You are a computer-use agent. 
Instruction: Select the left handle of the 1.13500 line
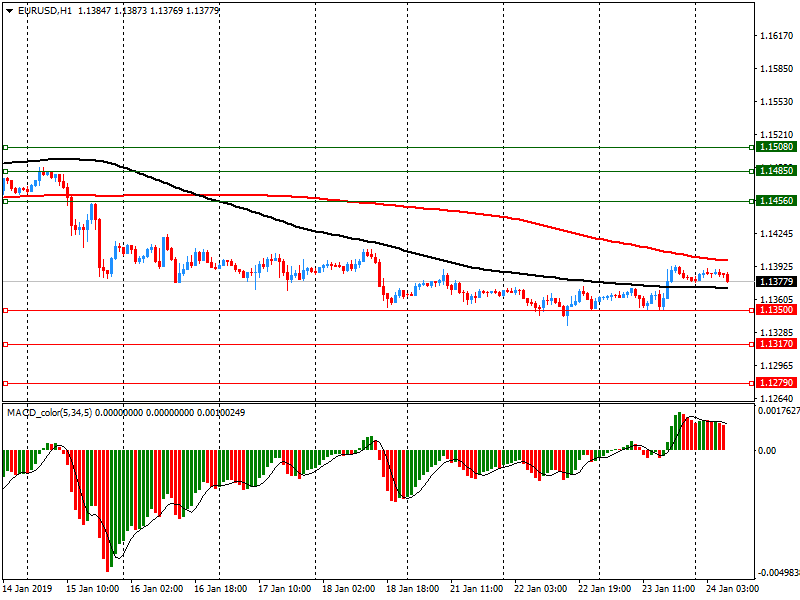[6, 310]
